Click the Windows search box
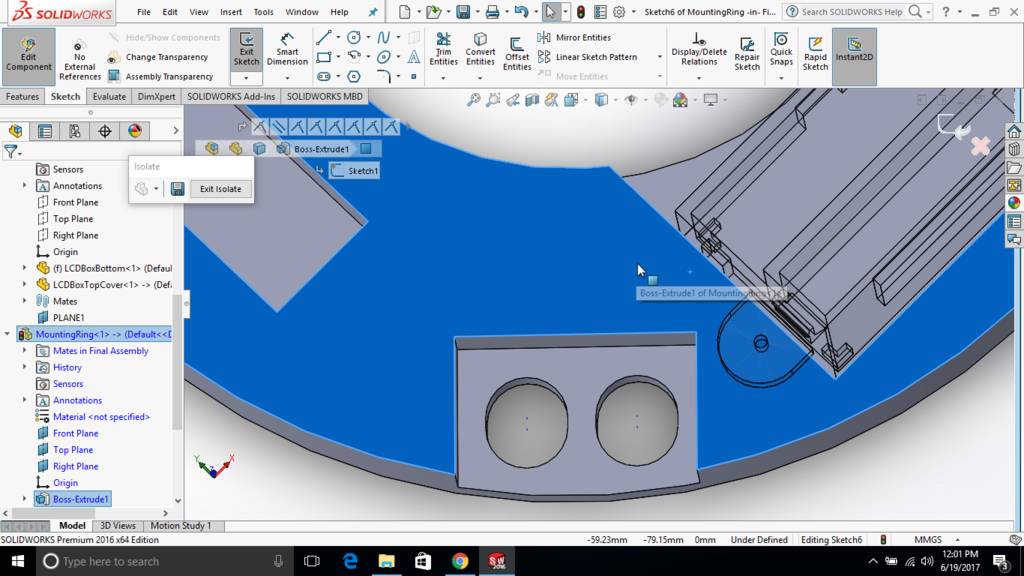Image resolution: width=1024 pixels, height=576 pixels. pyautogui.click(x=163, y=561)
